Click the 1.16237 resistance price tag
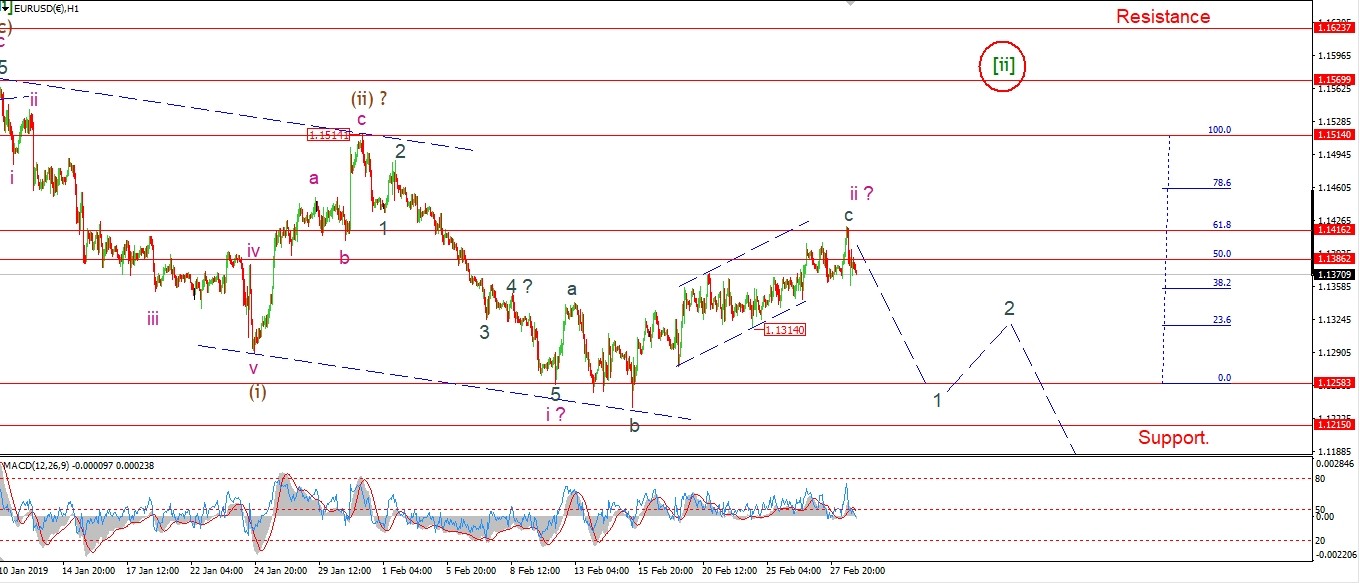Screen dimensions: 1360x583 tap(1335, 28)
